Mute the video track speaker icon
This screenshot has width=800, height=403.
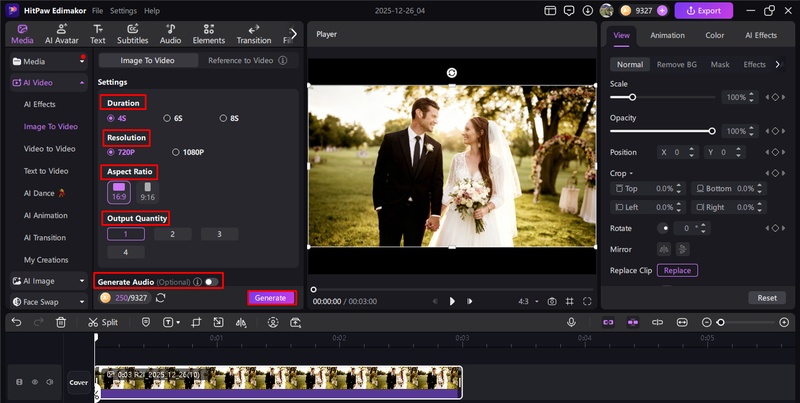click(x=49, y=382)
